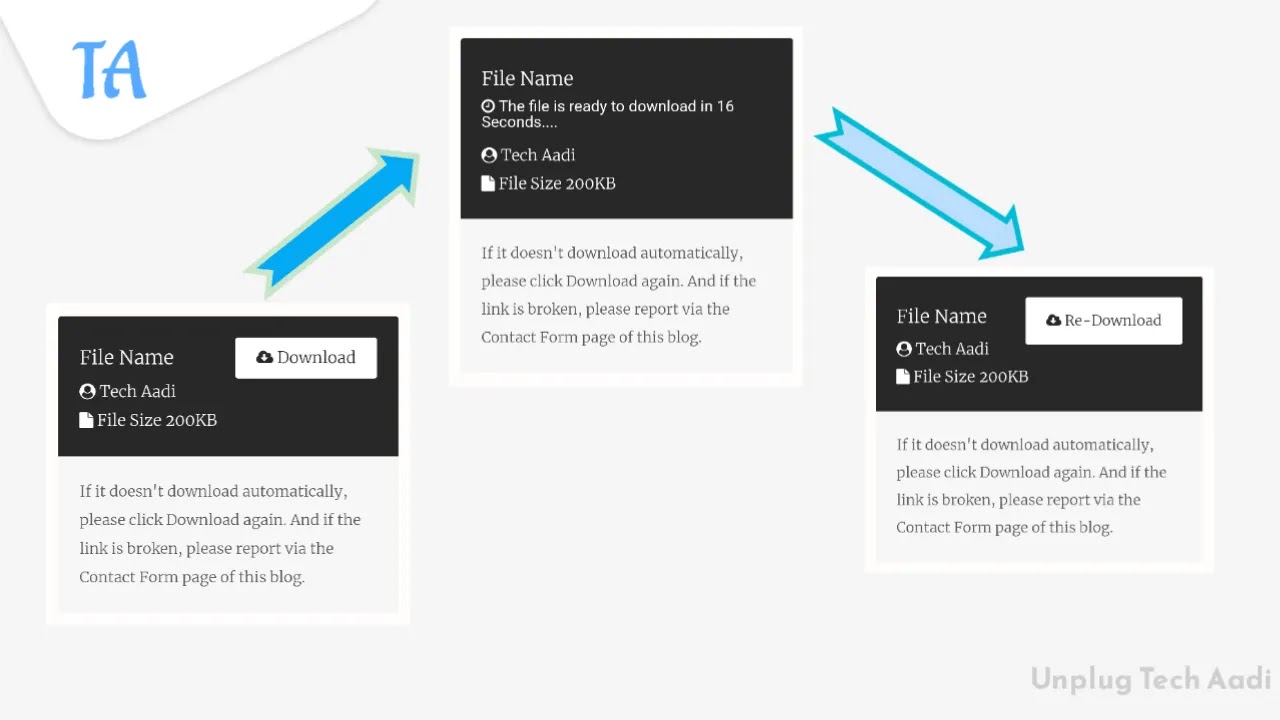Click the file icon in the left card

(86, 420)
